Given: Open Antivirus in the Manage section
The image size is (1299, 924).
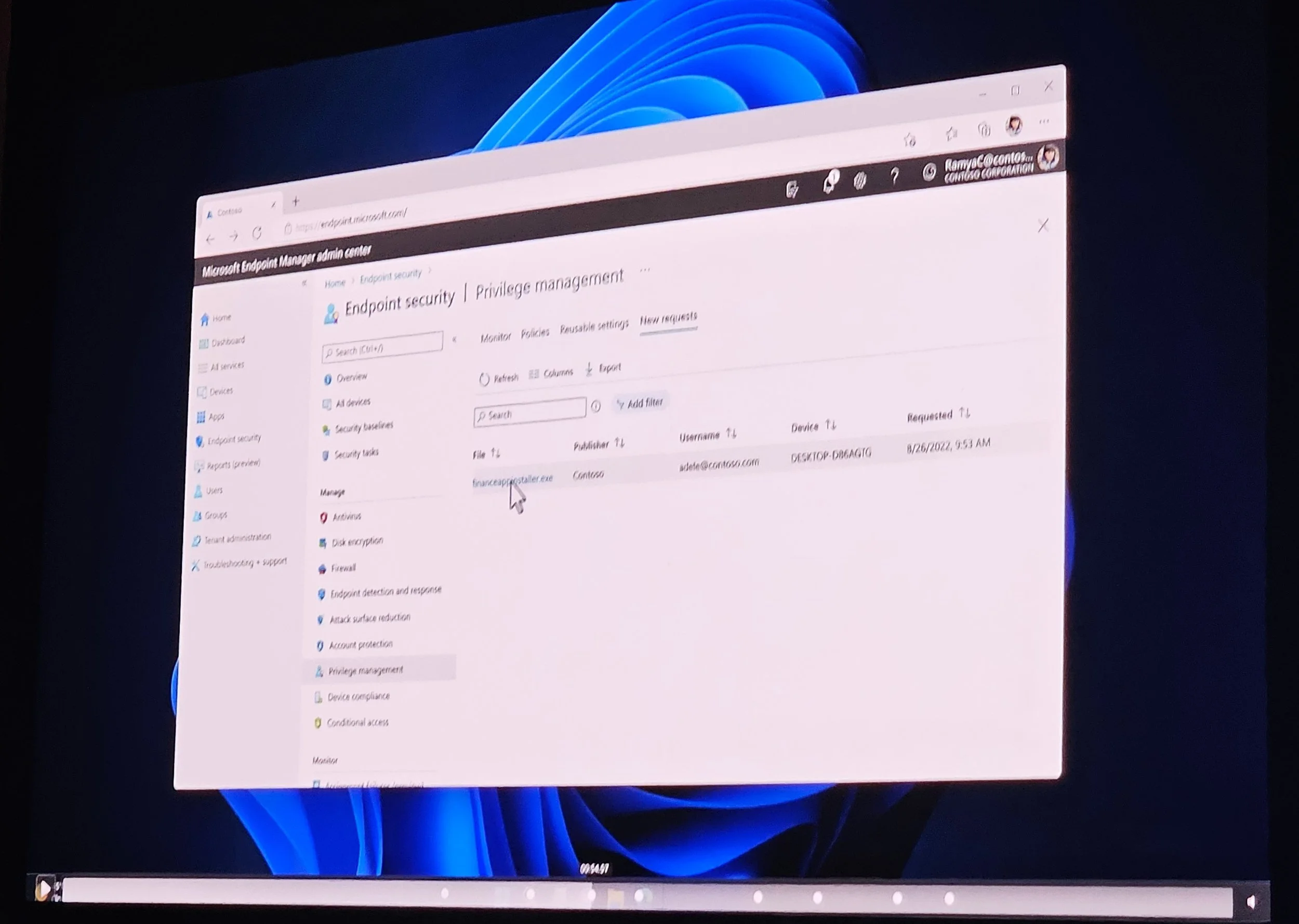Looking at the screenshot, I should tap(347, 517).
